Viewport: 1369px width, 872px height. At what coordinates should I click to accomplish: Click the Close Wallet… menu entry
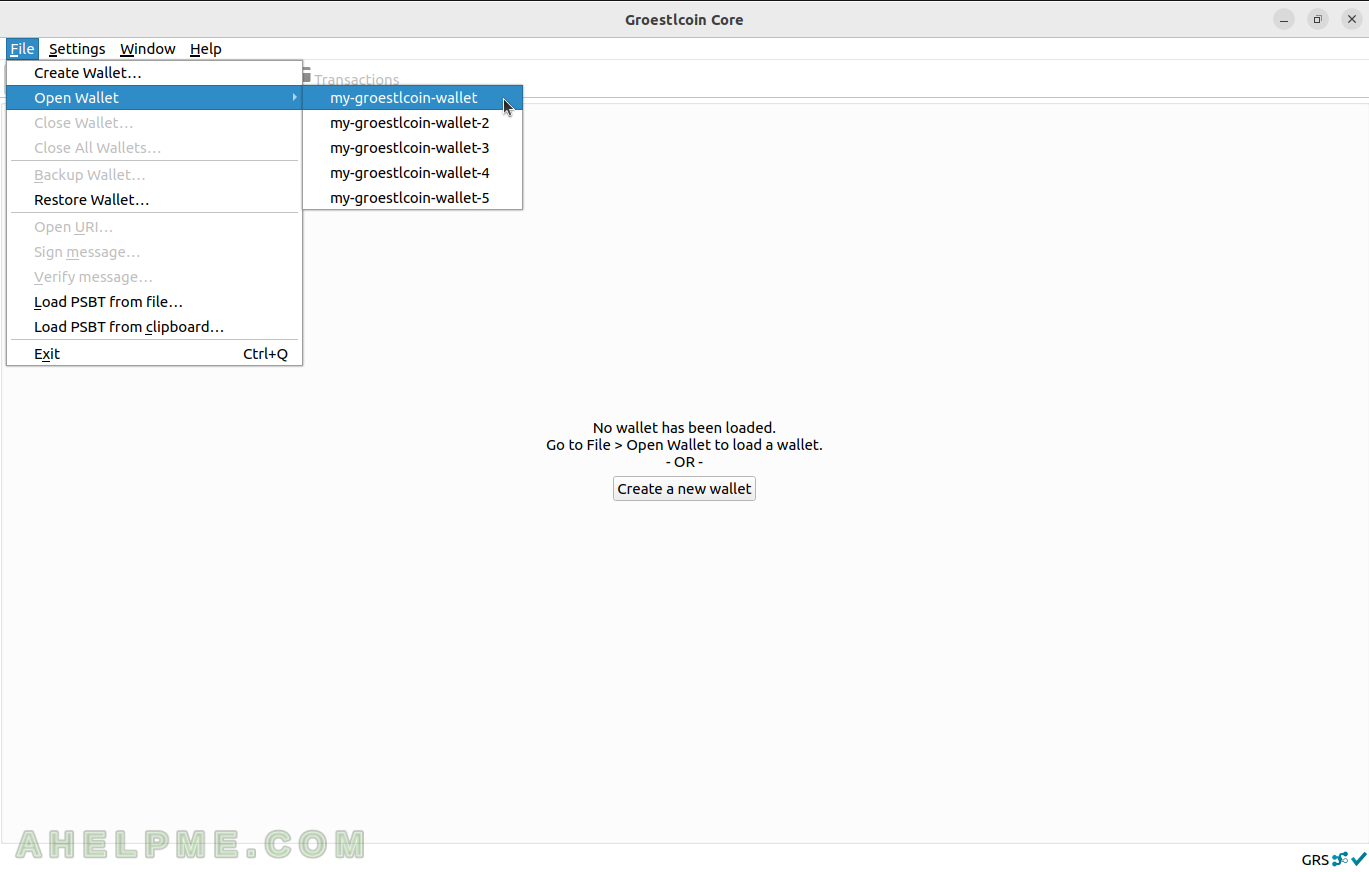(x=154, y=123)
